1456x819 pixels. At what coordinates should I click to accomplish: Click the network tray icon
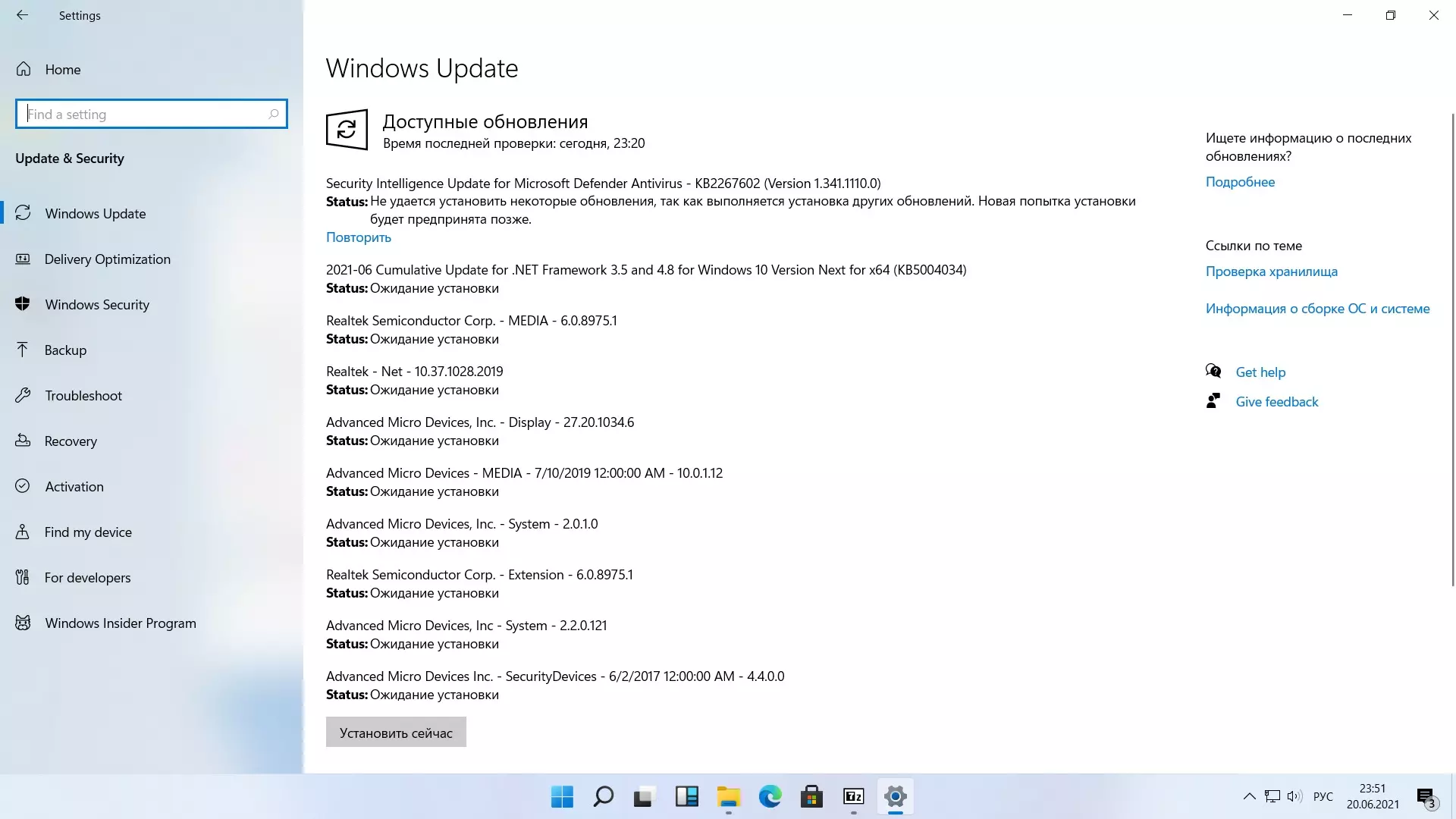pos(1272,796)
